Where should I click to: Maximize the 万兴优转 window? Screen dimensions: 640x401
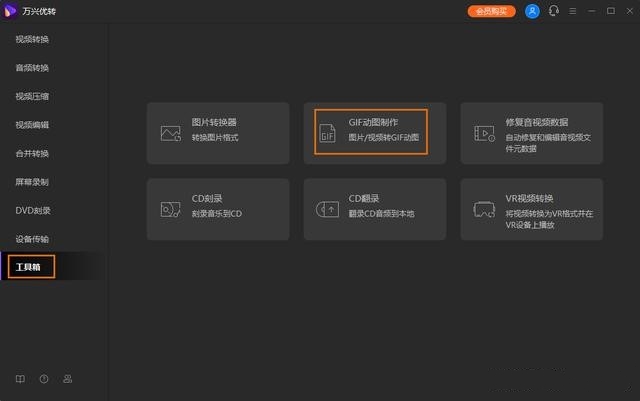(611, 11)
